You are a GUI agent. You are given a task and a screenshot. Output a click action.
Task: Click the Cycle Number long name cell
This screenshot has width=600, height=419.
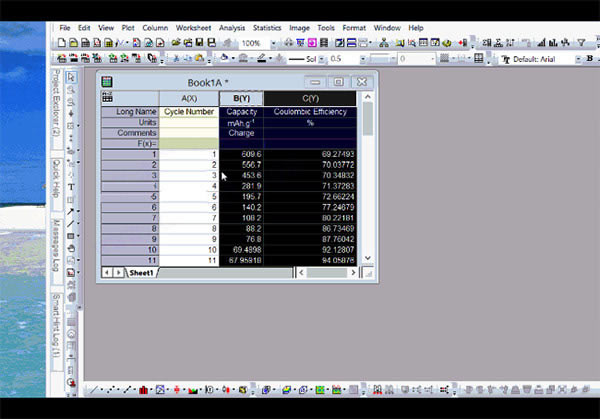[x=189, y=112]
